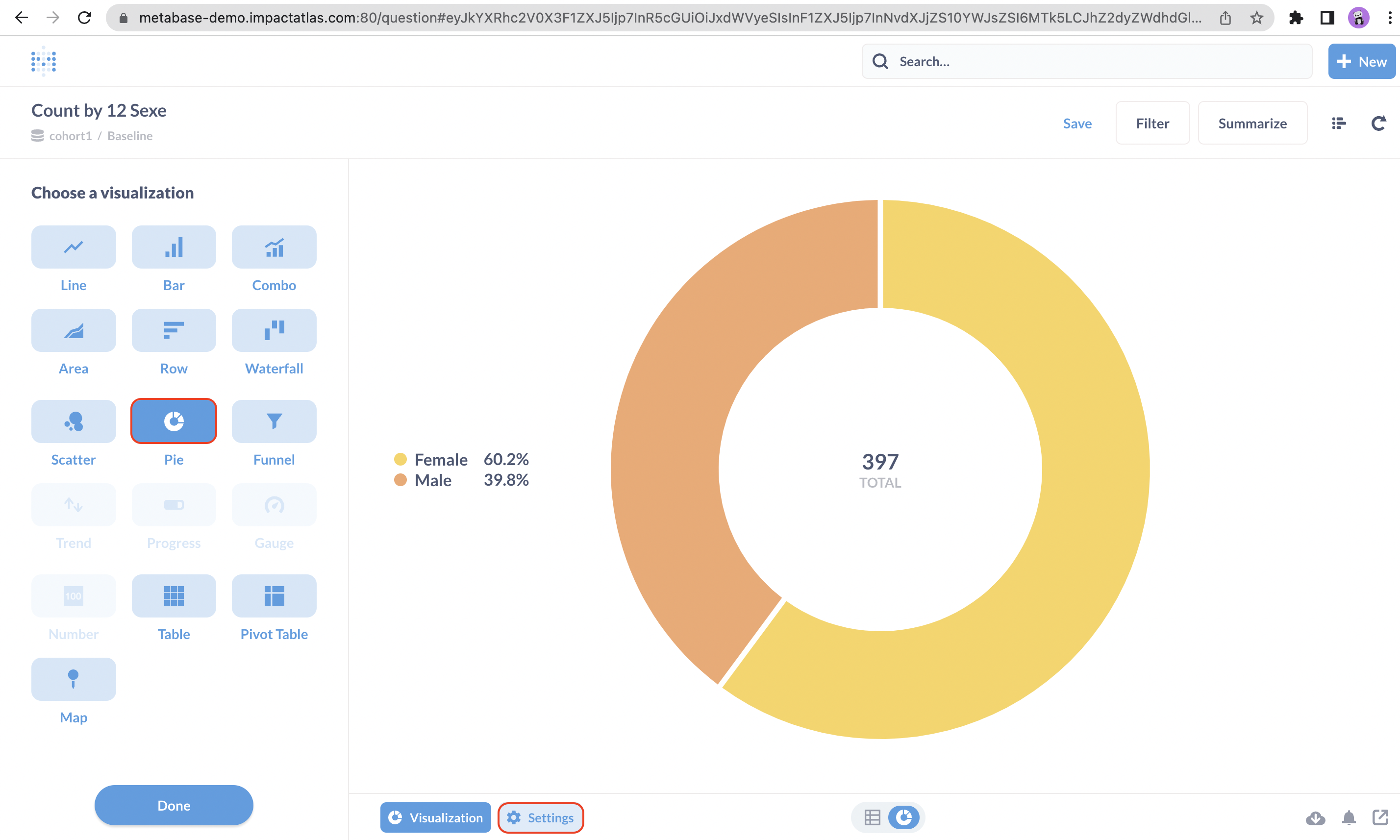Open the New item menu
This screenshot has width=1400, height=840.
pos(1361,62)
